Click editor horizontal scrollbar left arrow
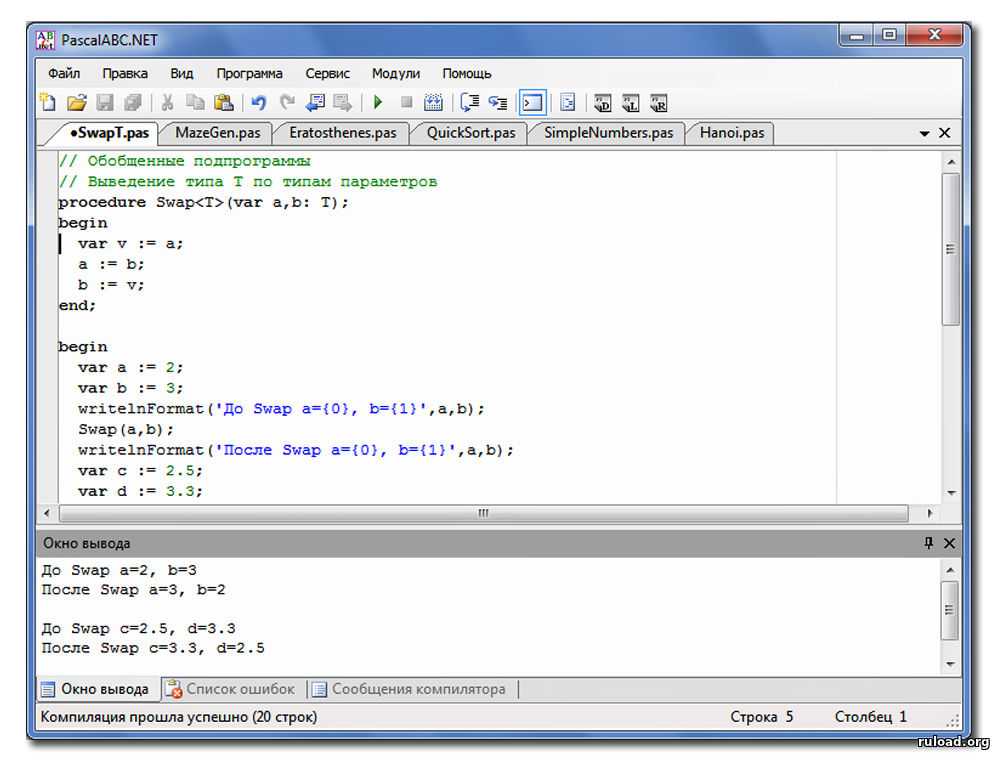Image resolution: width=1000 pixels, height=760 pixels. click(47, 513)
